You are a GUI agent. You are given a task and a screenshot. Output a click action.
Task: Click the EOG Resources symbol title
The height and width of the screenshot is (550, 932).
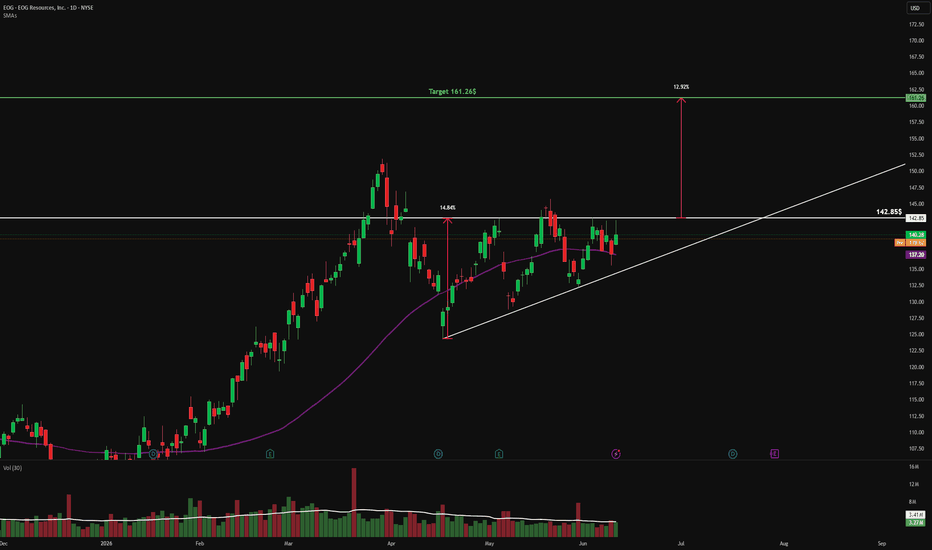click(48, 8)
